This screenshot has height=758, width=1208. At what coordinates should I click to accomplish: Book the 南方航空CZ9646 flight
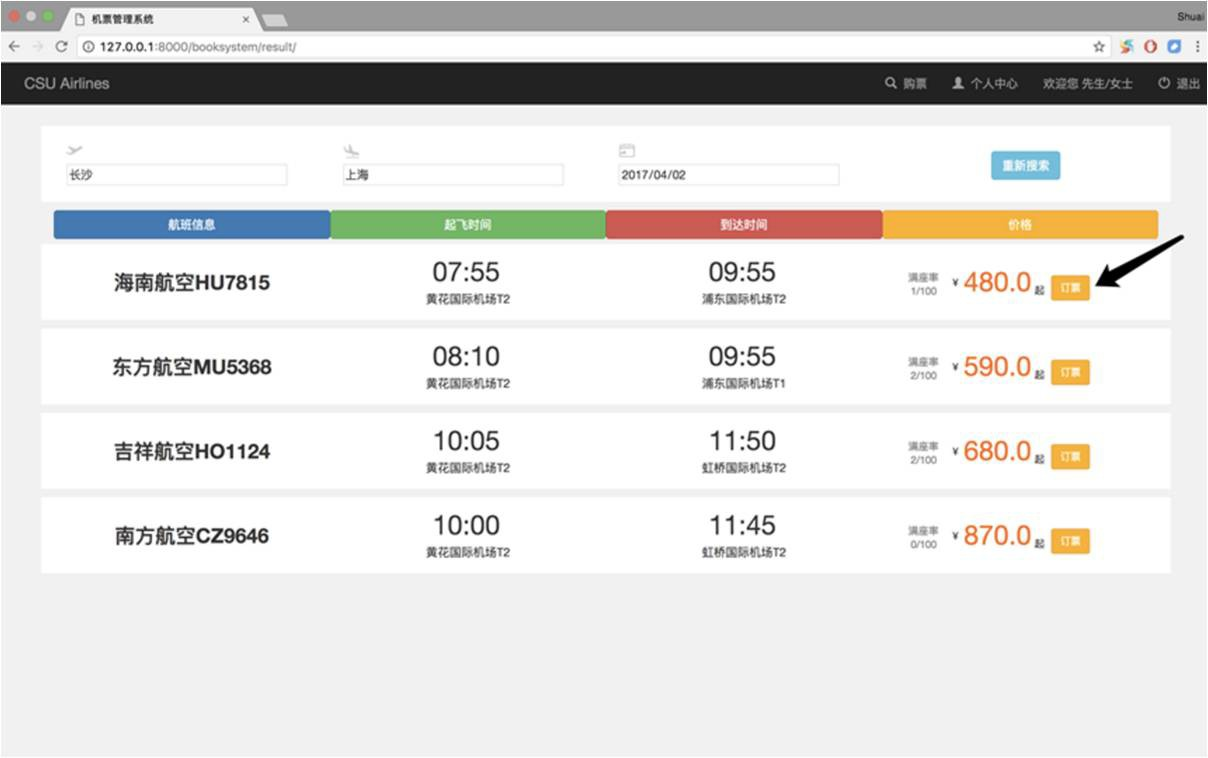coord(1070,541)
